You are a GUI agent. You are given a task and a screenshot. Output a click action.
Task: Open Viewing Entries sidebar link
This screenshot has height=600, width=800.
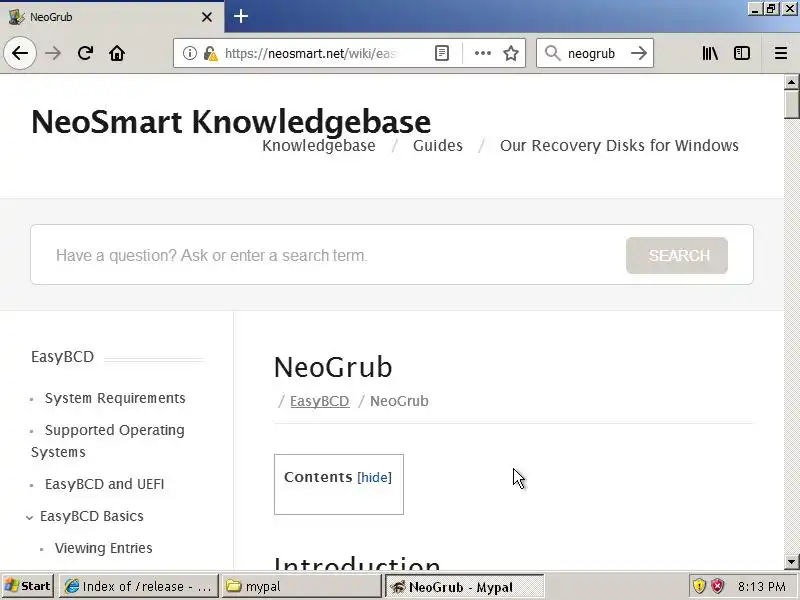[x=104, y=548]
